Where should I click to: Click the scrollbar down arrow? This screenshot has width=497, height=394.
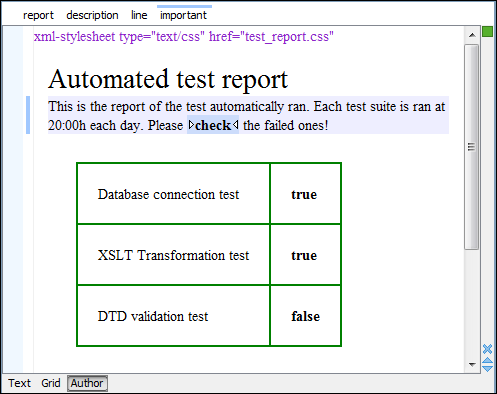472,364
